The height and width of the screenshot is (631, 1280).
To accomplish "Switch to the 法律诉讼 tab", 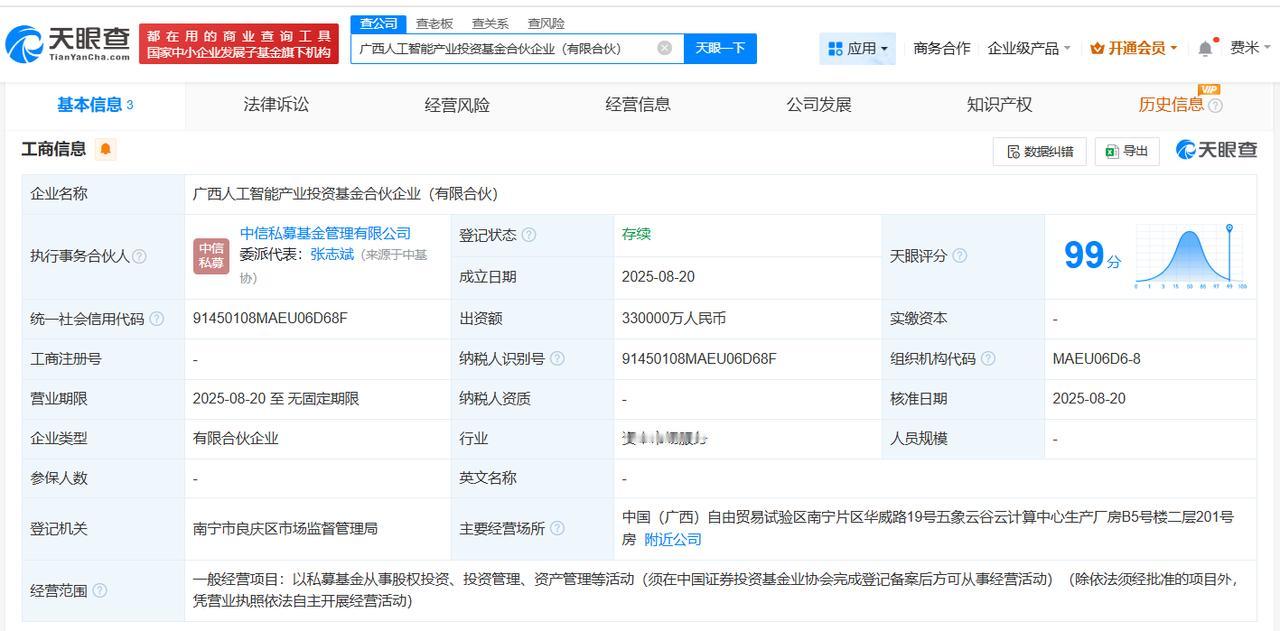I will click(x=276, y=104).
